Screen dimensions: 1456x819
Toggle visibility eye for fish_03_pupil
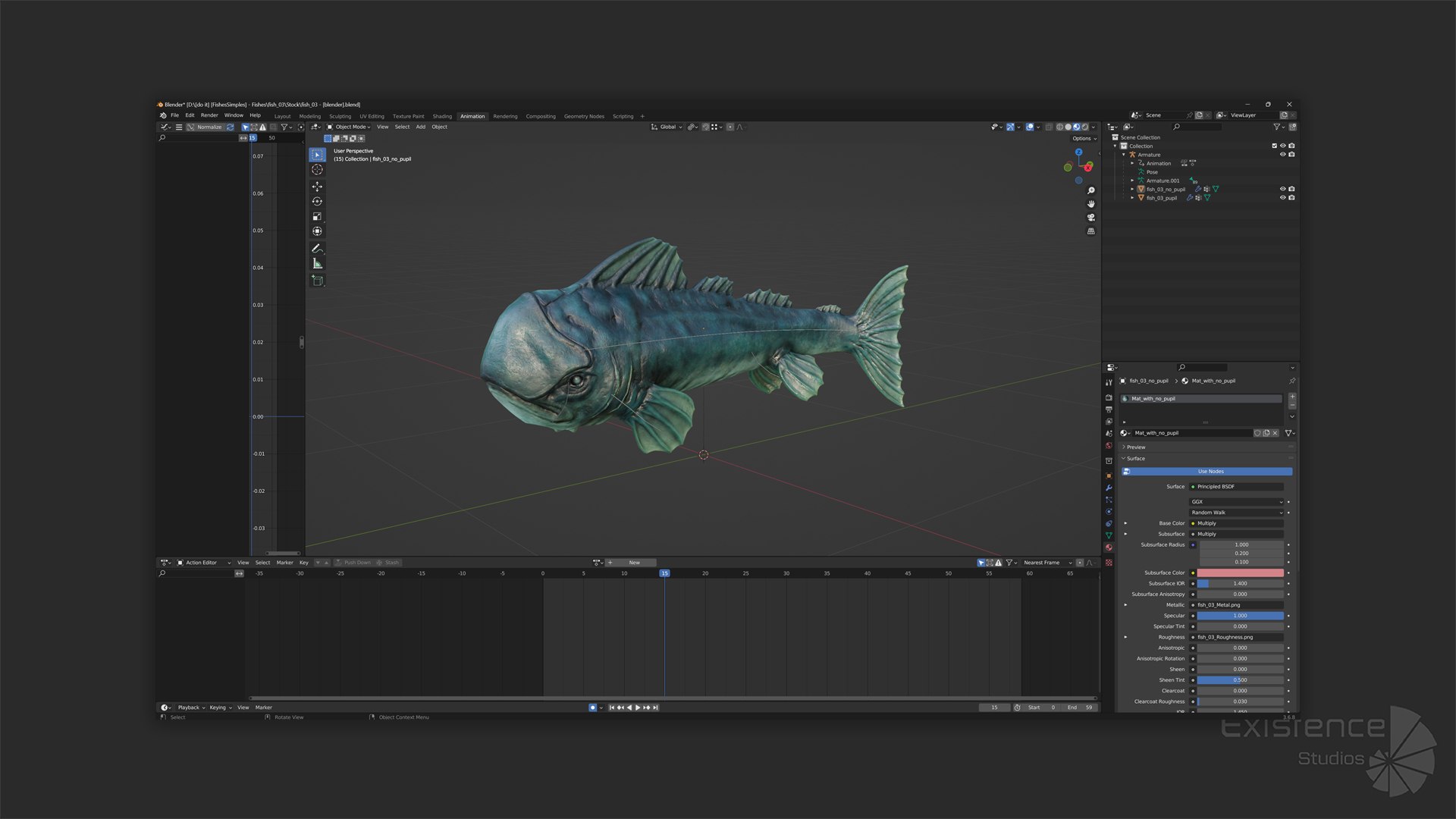pyautogui.click(x=1283, y=198)
